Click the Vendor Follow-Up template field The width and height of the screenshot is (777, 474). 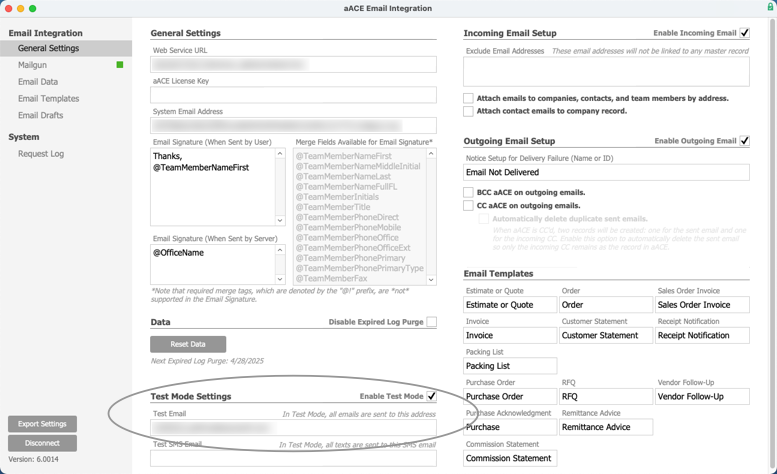pos(702,396)
